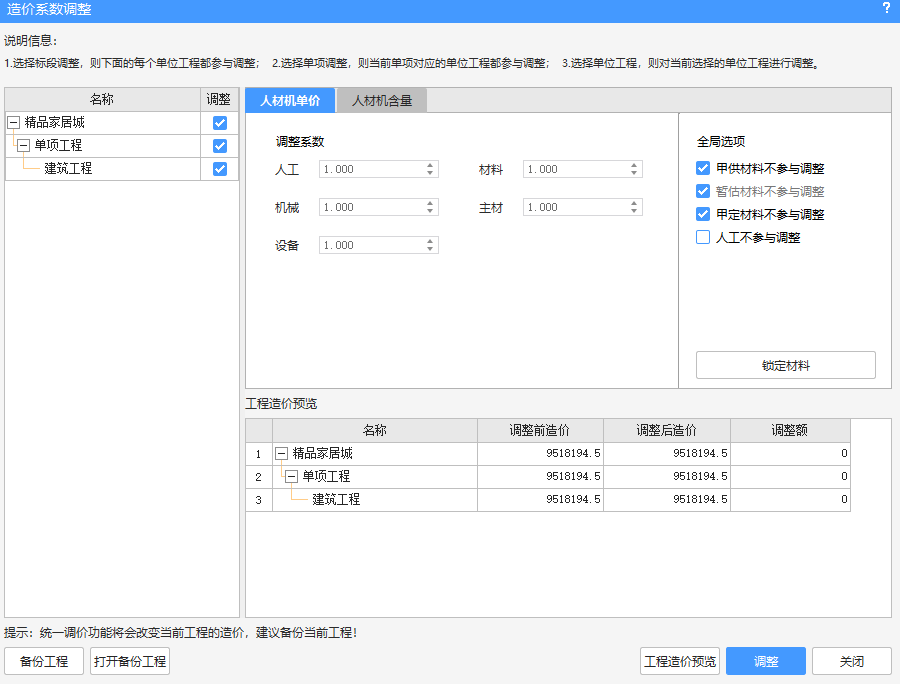Image resolution: width=900 pixels, height=684 pixels.
Task: Collapse 单项工程 in the left tree
Action: coord(24,145)
